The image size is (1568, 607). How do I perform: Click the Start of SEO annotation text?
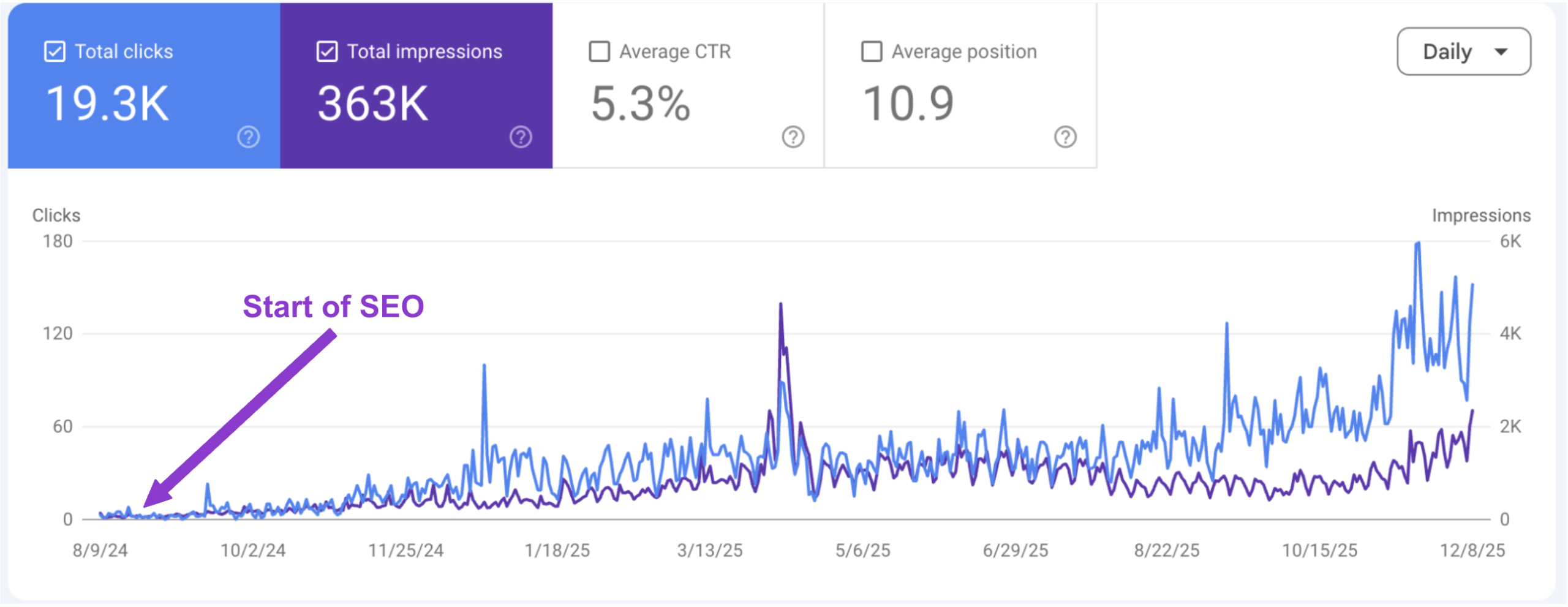(x=333, y=306)
